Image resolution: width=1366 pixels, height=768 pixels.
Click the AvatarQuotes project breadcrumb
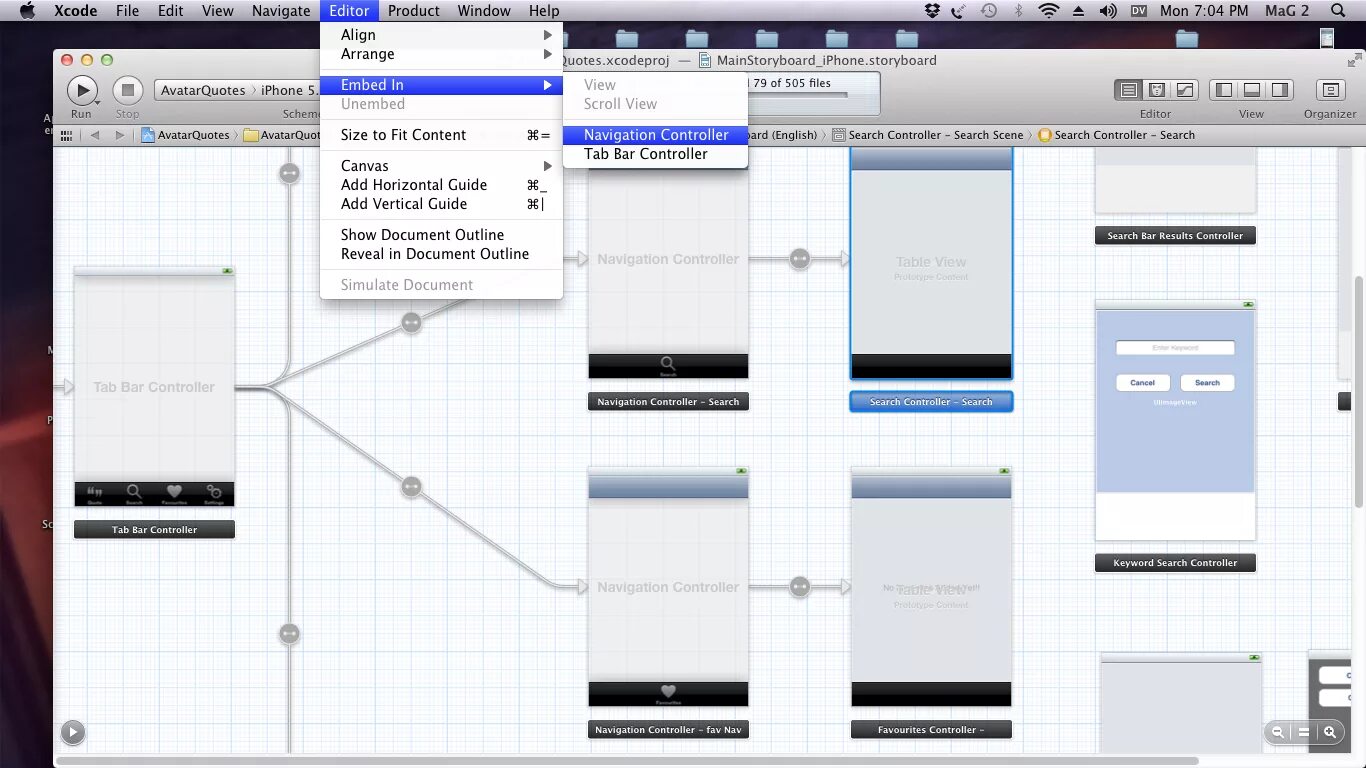(186, 135)
